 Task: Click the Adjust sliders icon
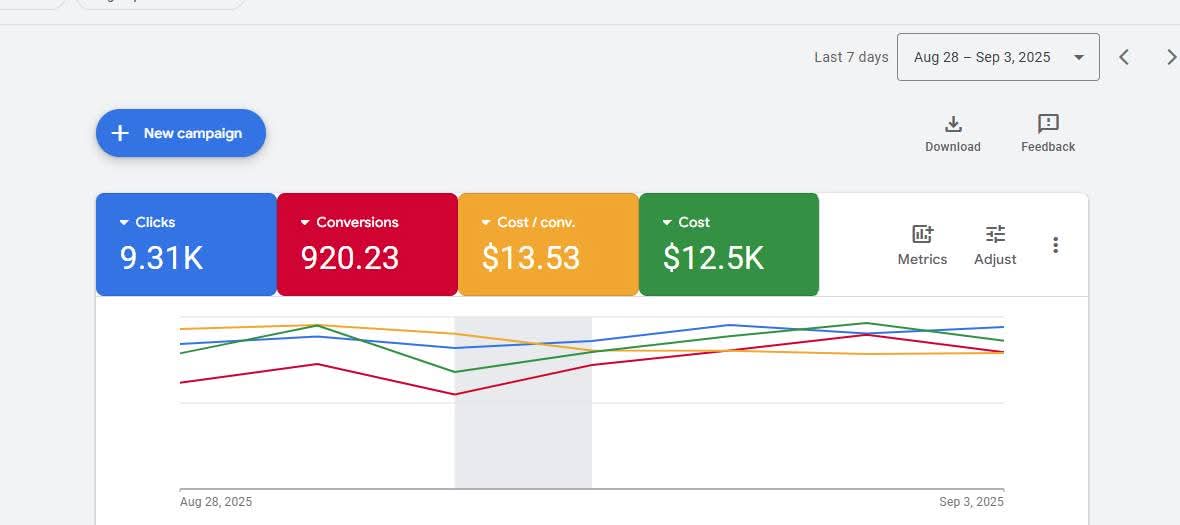[x=994, y=235]
